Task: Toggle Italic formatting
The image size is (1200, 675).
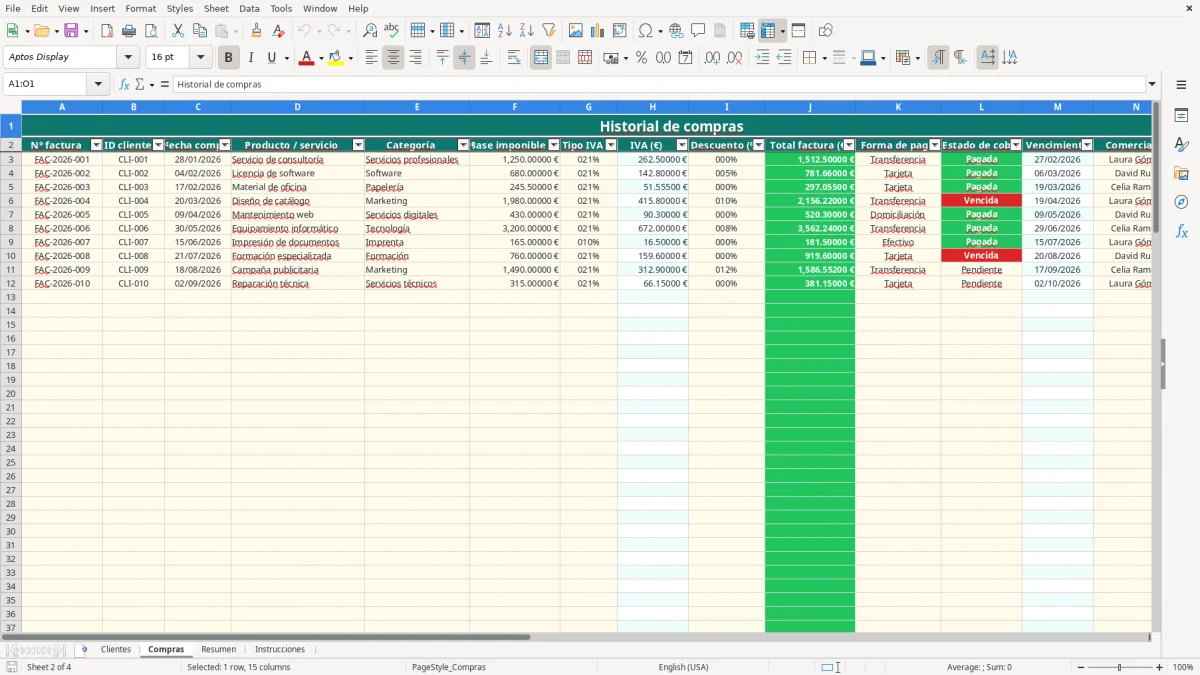Action: 251,58
